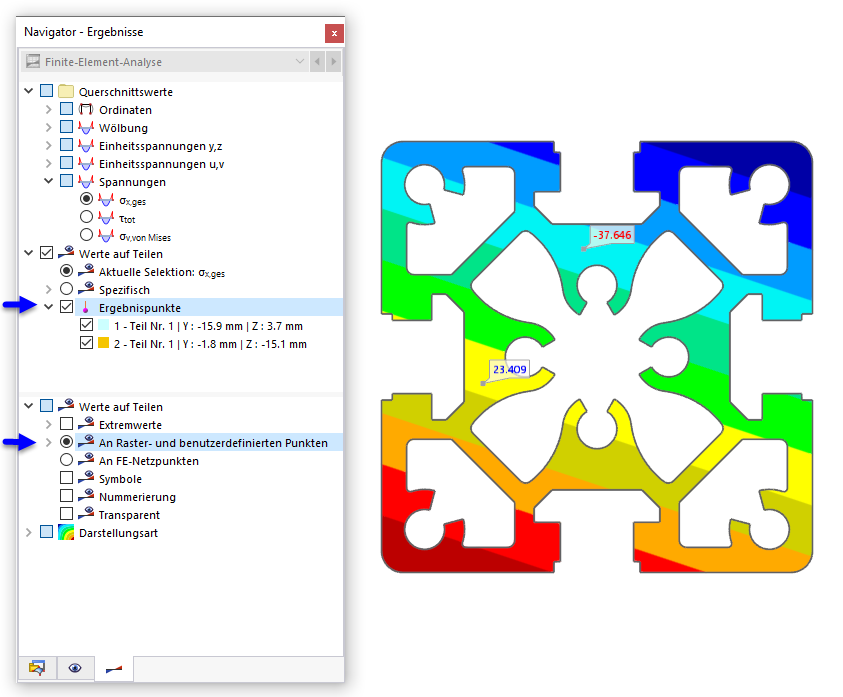Close the Navigator - Ergebnisse panel
843x697 pixels.
pyautogui.click(x=334, y=33)
